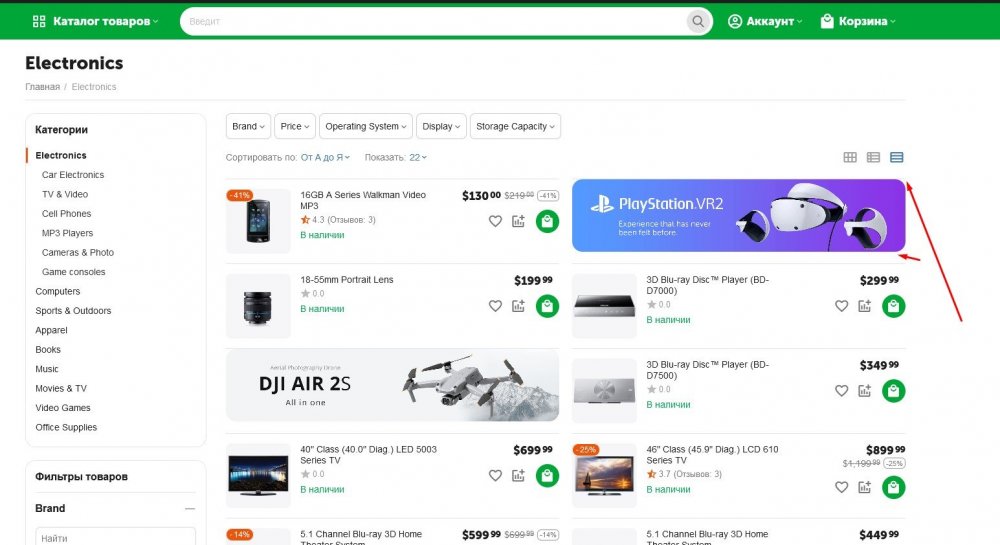Open '16GB A Series Walkman Video MP3' product
The height and width of the screenshot is (545, 1000).
tap(363, 200)
